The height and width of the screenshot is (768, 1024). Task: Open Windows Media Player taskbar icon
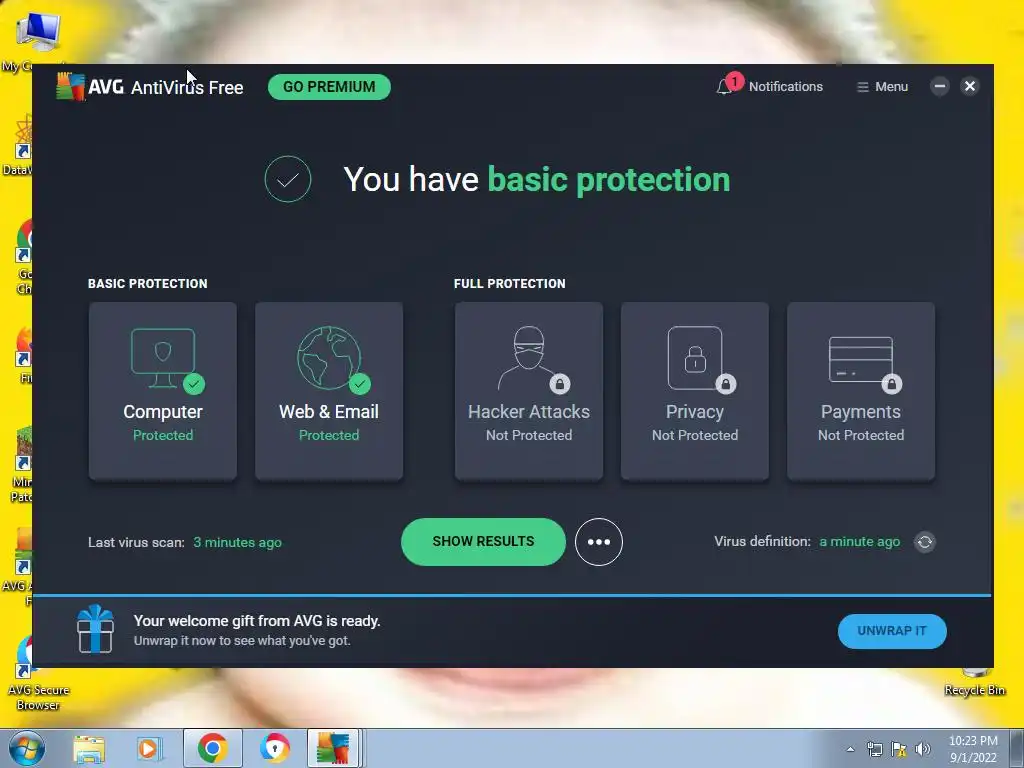[x=149, y=748]
